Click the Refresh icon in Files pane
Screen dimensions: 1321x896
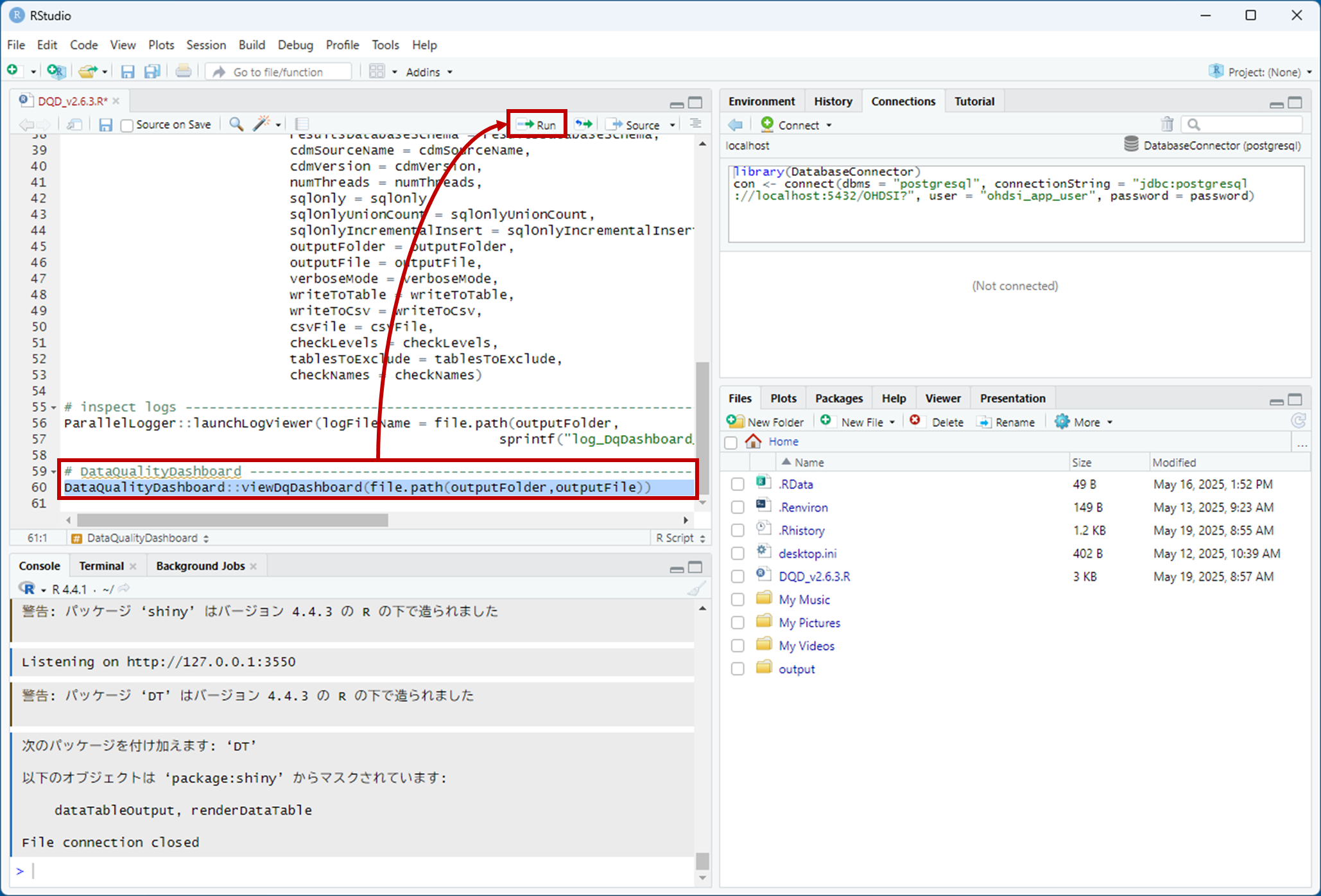tap(1298, 421)
